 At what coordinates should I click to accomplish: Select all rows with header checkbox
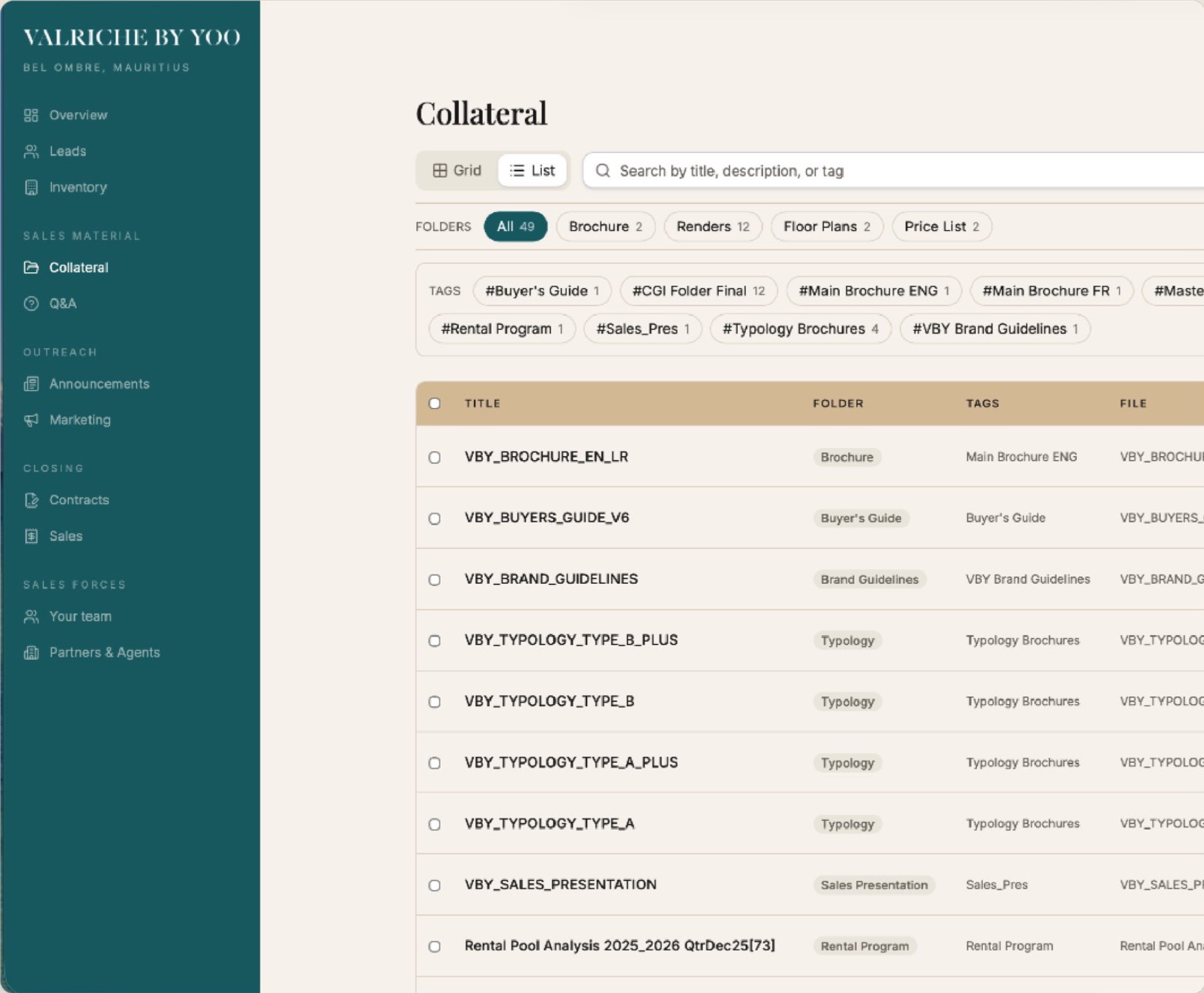tap(435, 403)
